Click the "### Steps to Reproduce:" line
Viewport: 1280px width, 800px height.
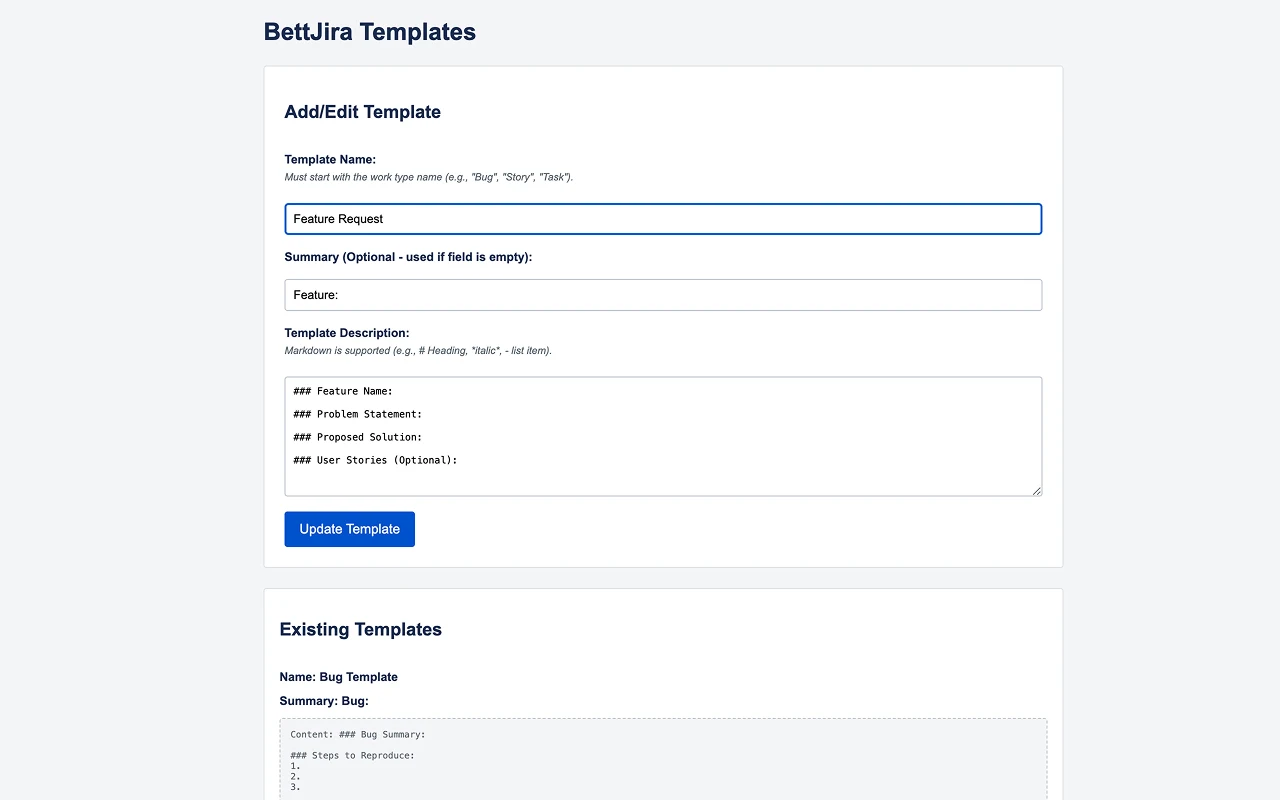click(352, 755)
